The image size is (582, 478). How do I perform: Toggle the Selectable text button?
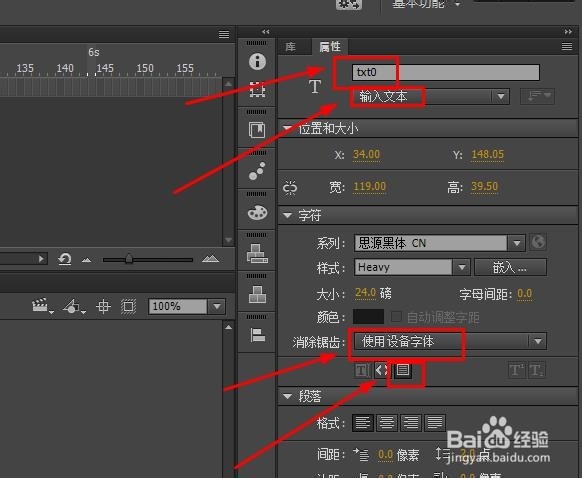pos(362,370)
